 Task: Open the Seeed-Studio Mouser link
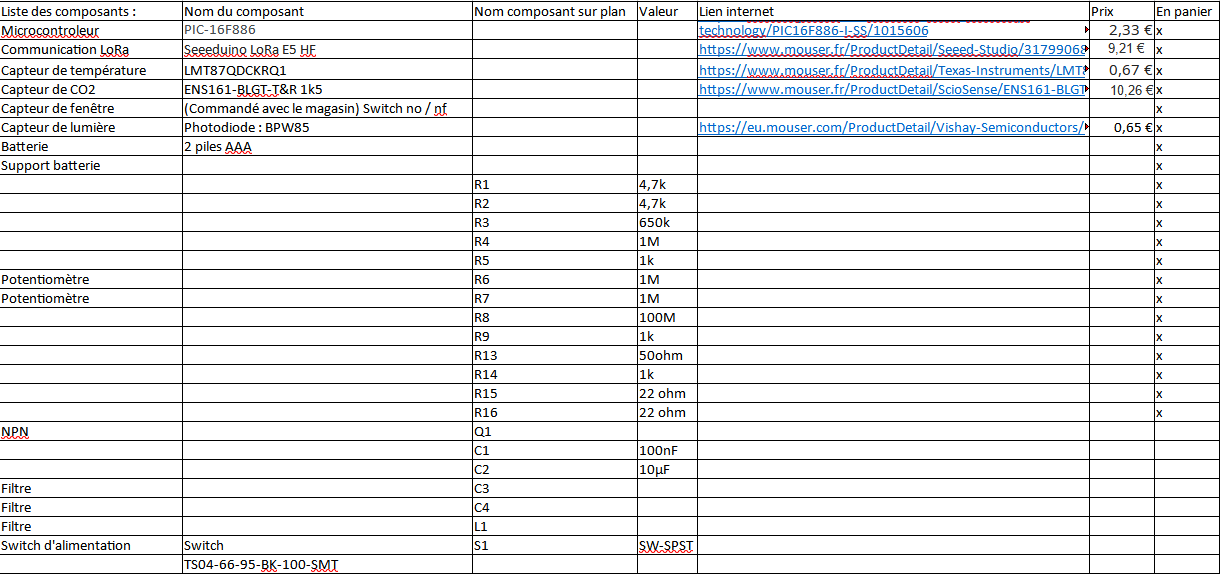coord(892,49)
